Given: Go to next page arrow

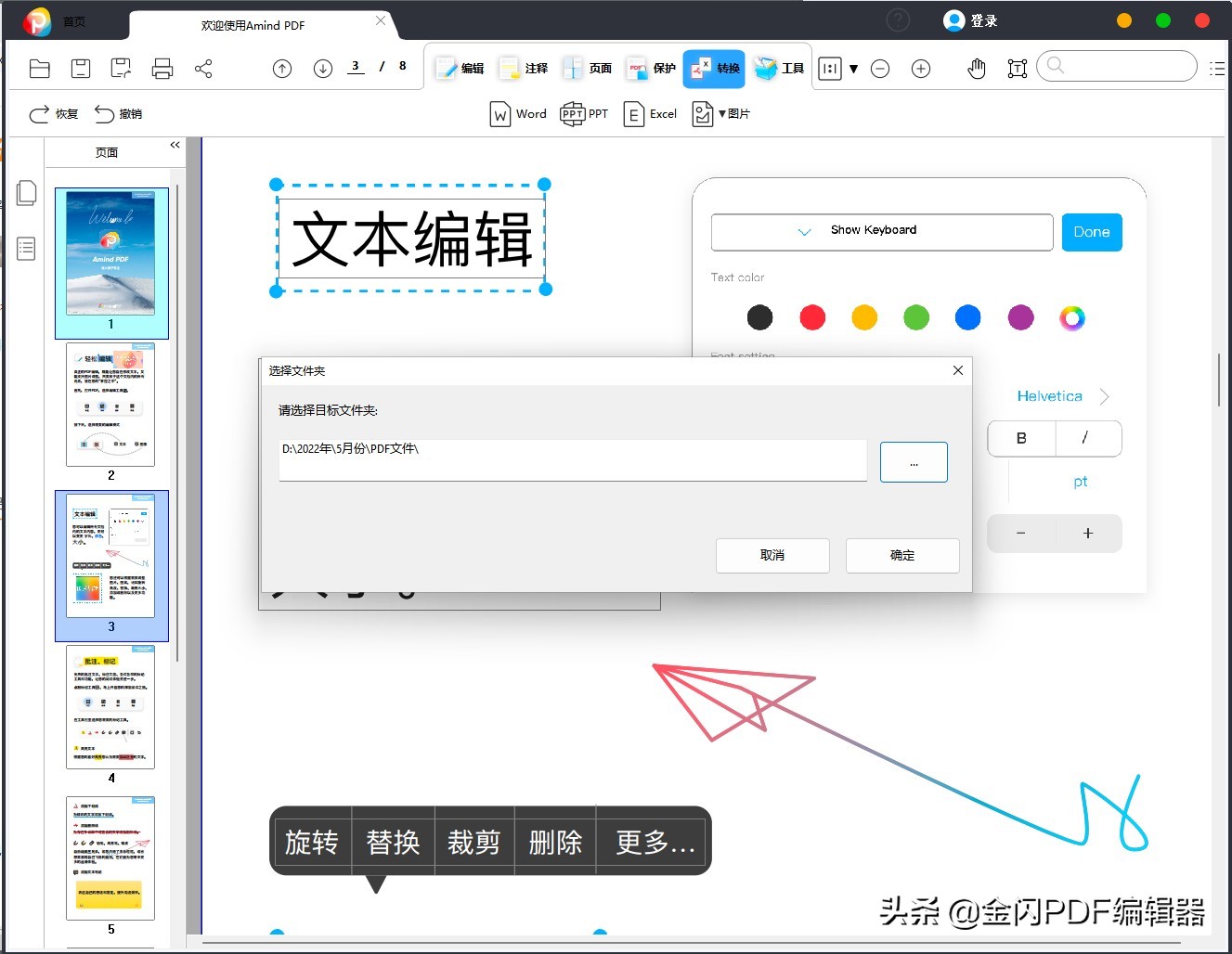Looking at the screenshot, I should [323, 69].
